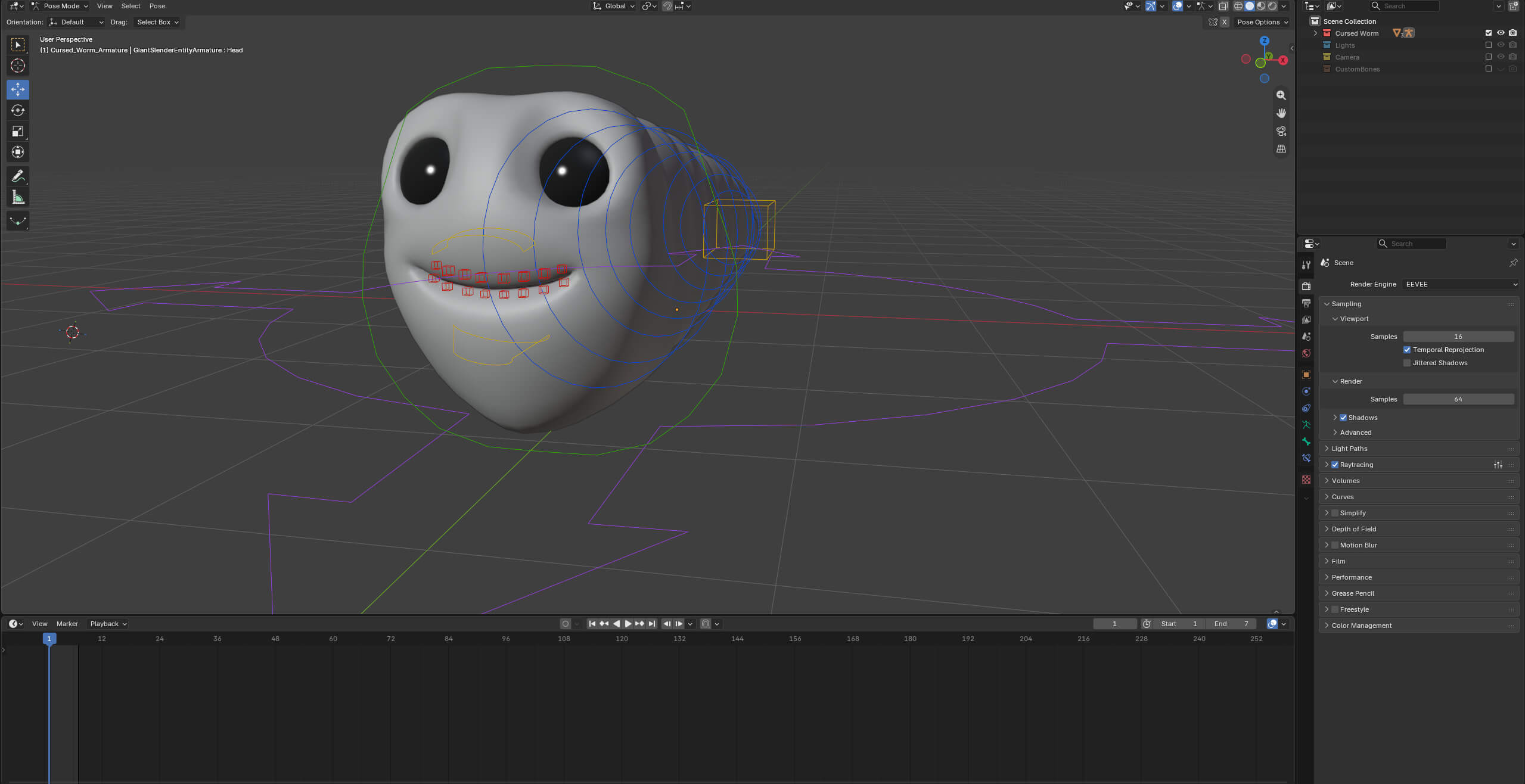
Task: Click the Render Samples value 64
Action: coord(1458,399)
